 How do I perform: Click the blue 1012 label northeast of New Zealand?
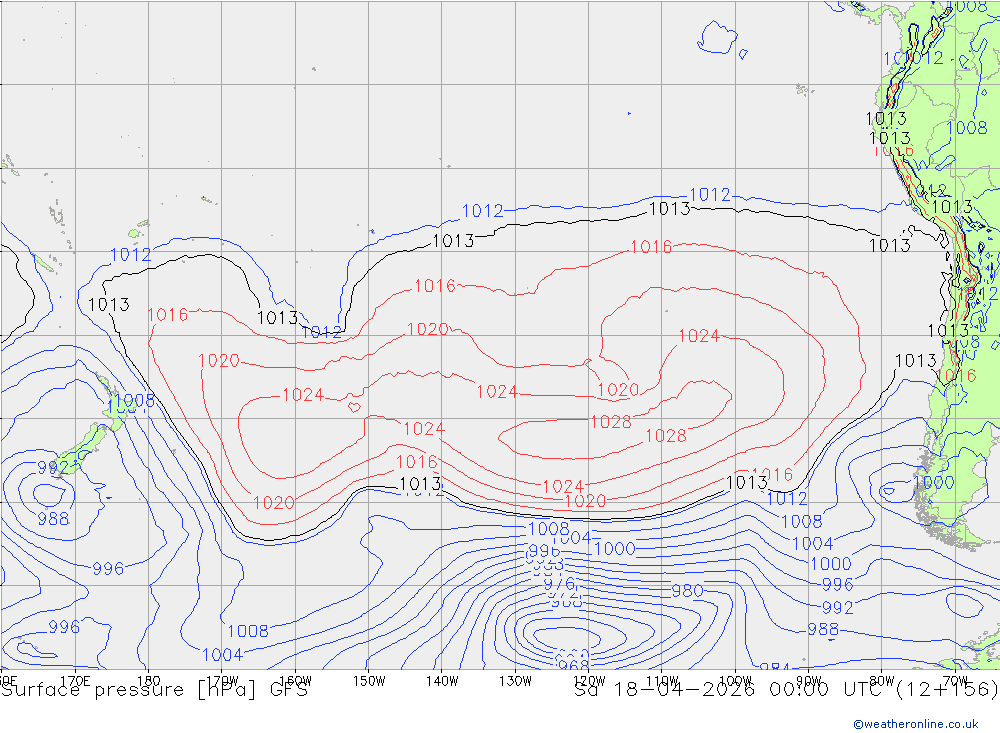131,255
